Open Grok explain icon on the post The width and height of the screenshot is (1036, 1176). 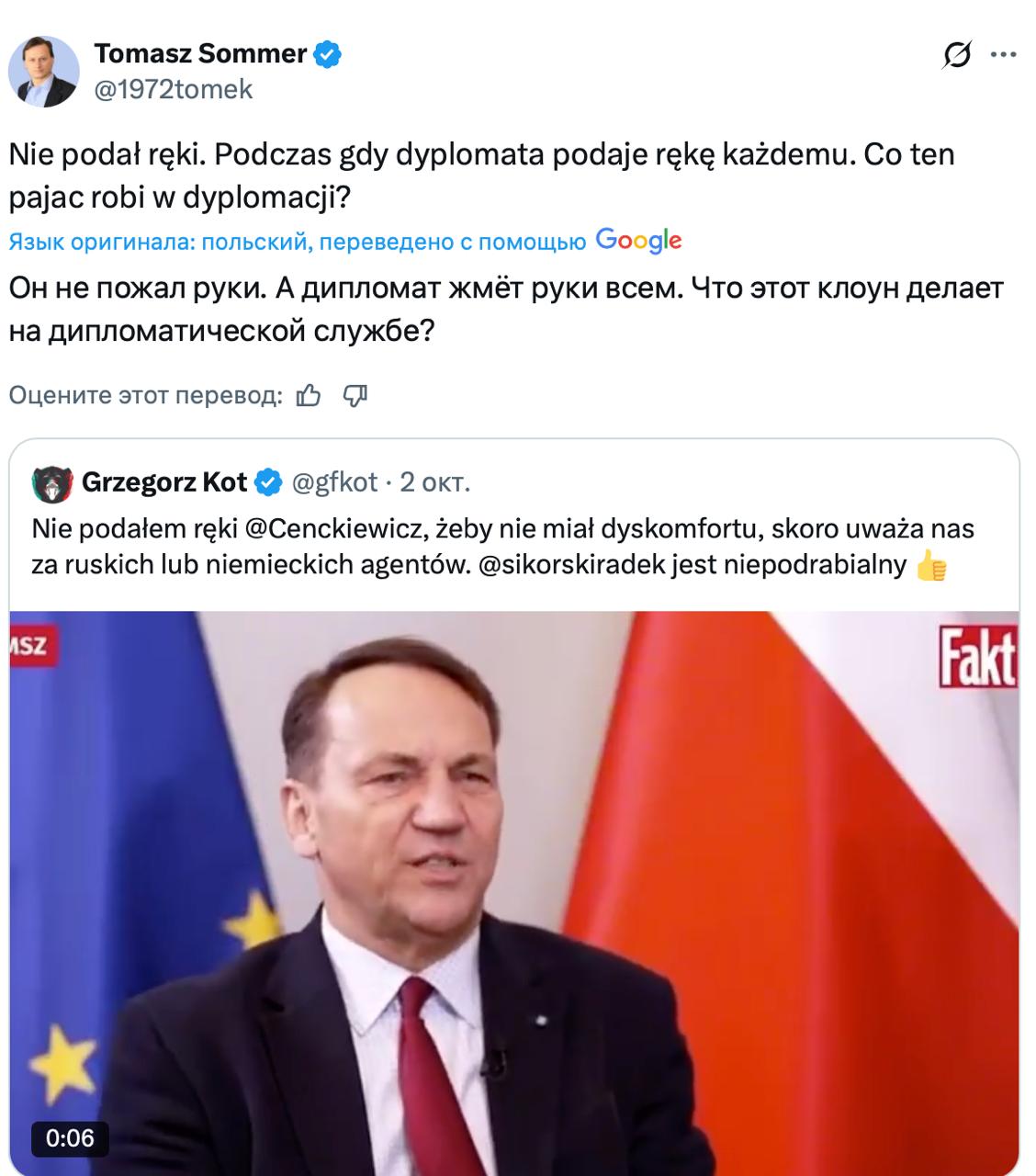(x=957, y=56)
